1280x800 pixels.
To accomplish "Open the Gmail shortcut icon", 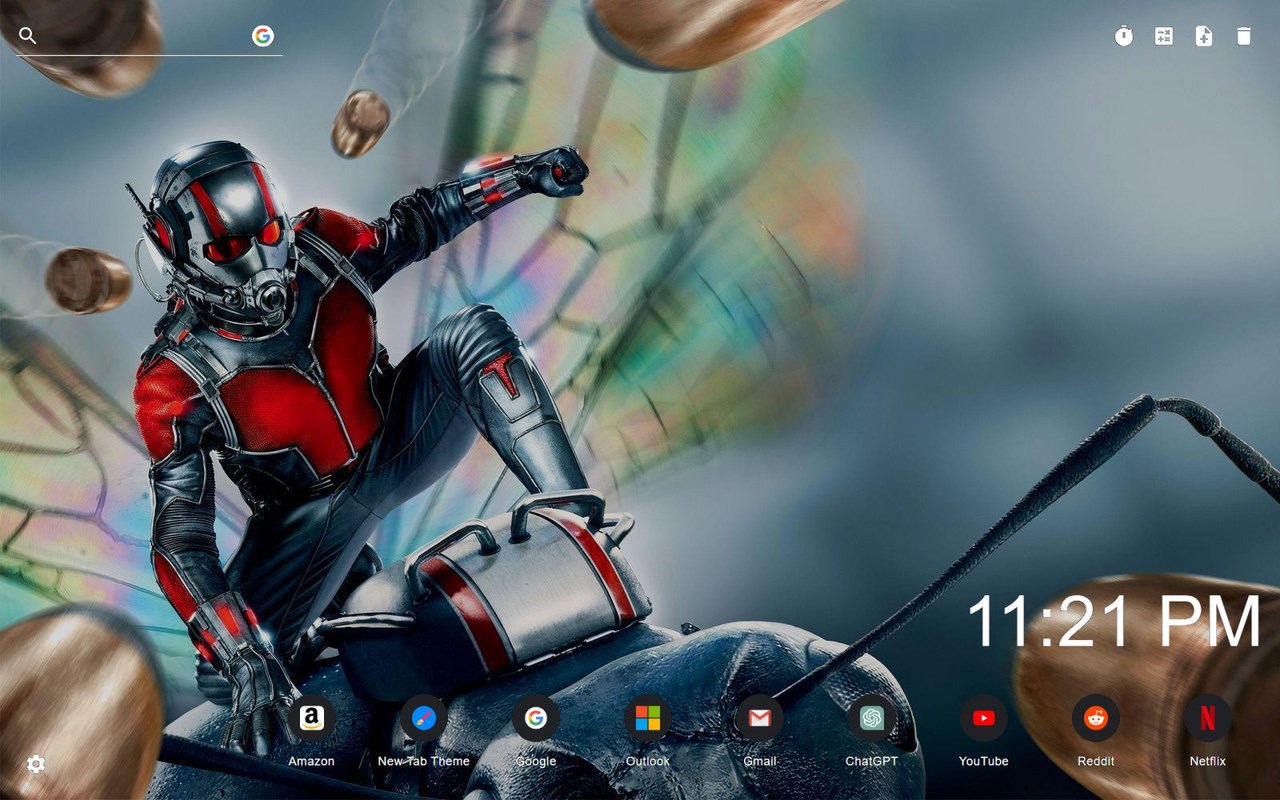I will pyautogui.click(x=760, y=718).
